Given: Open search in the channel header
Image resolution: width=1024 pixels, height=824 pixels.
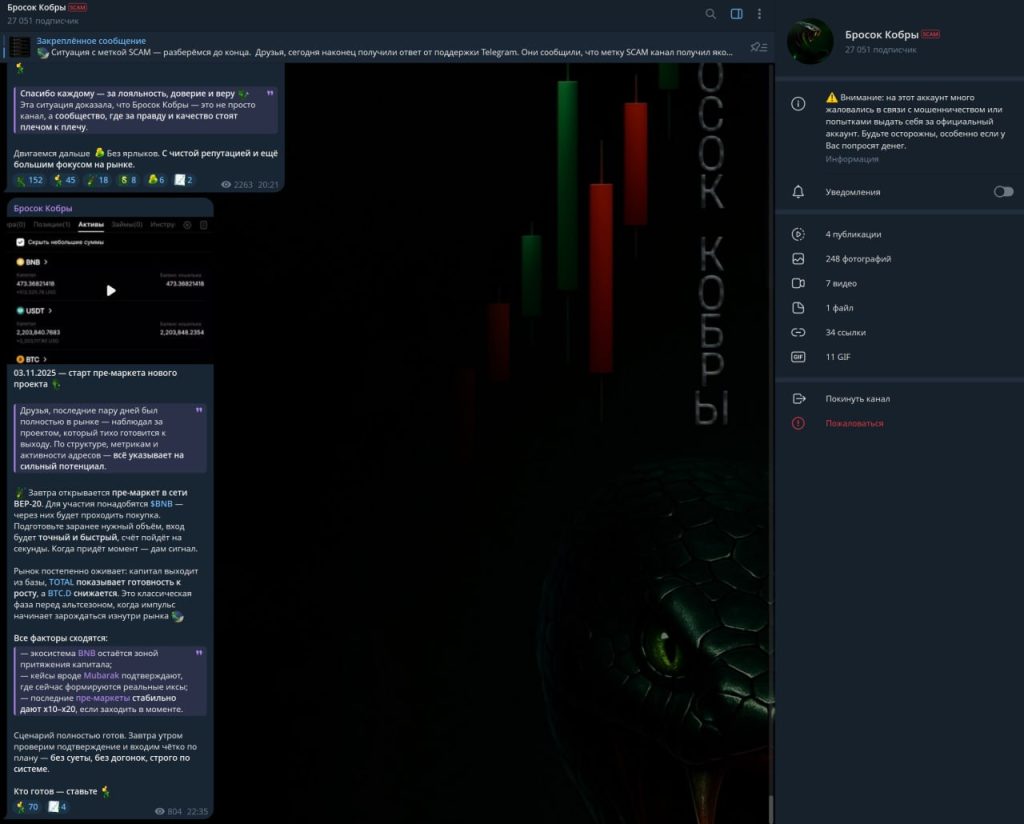Looking at the screenshot, I should pos(710,14).
